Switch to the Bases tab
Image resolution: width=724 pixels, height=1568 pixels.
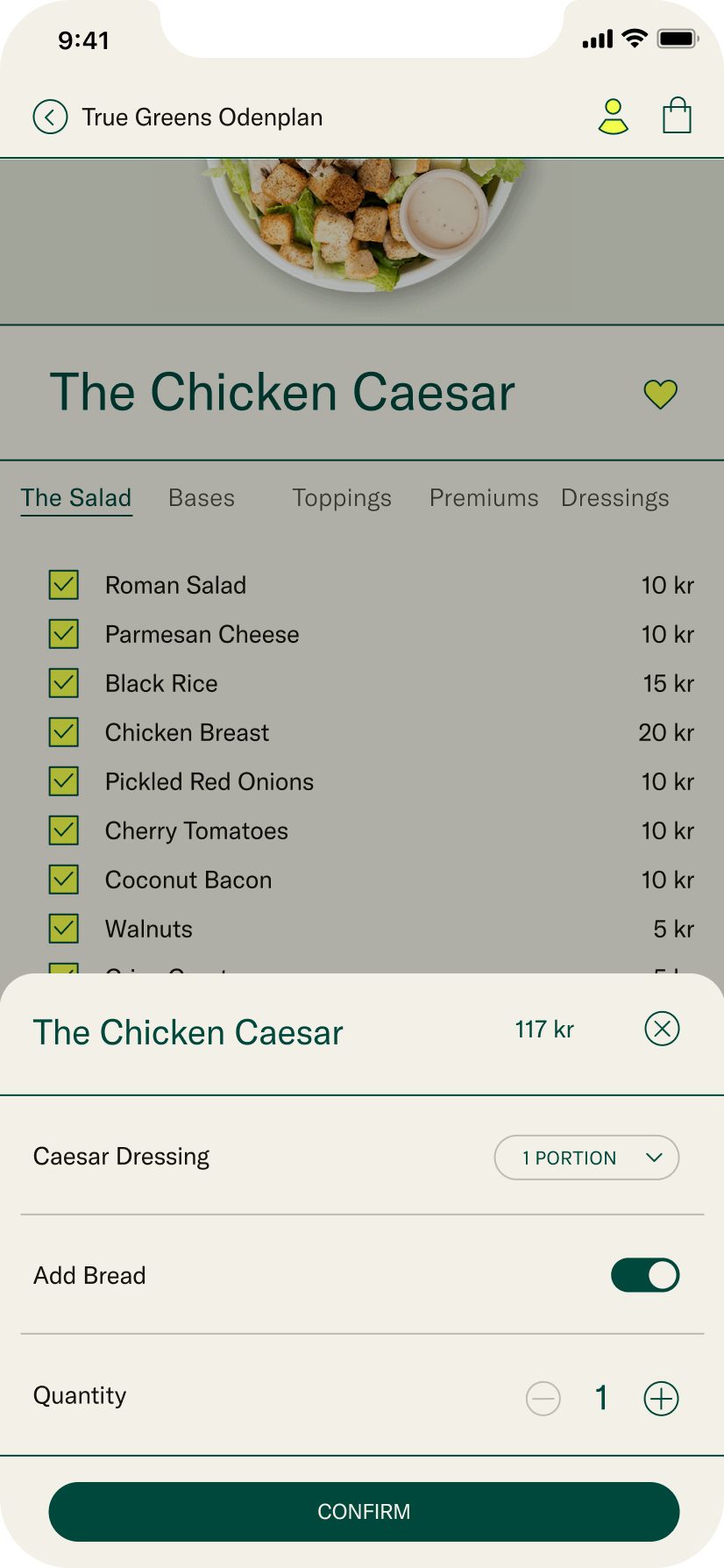[202, 498]
